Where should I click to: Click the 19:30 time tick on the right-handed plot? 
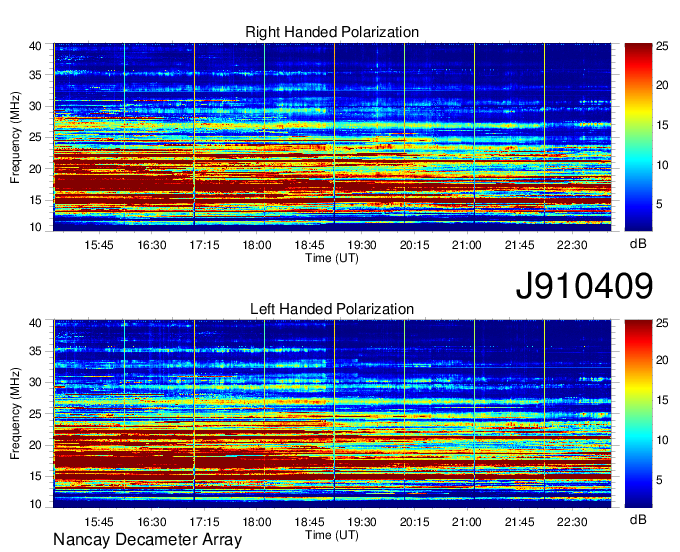pos(362,245)
